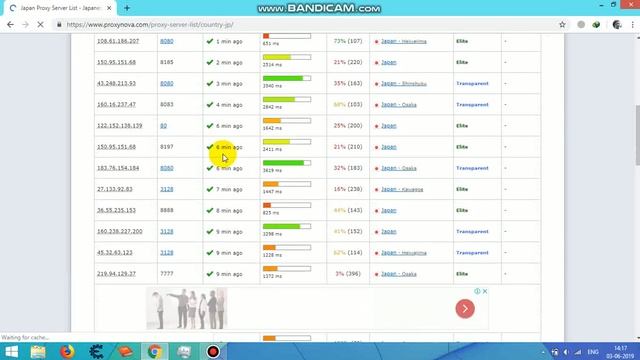
Task: Switch to Chrome on the taskbar
Action: pyautogui.click(x=155, y=351)
